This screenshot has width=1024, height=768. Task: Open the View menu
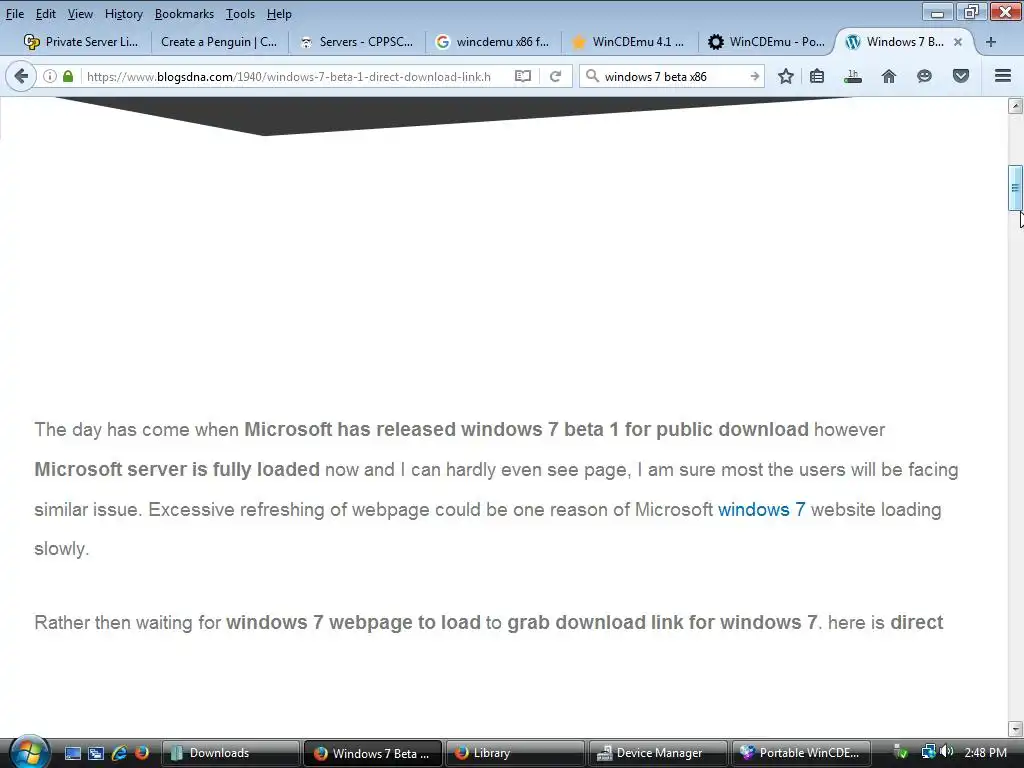click(x=80, y=14)
